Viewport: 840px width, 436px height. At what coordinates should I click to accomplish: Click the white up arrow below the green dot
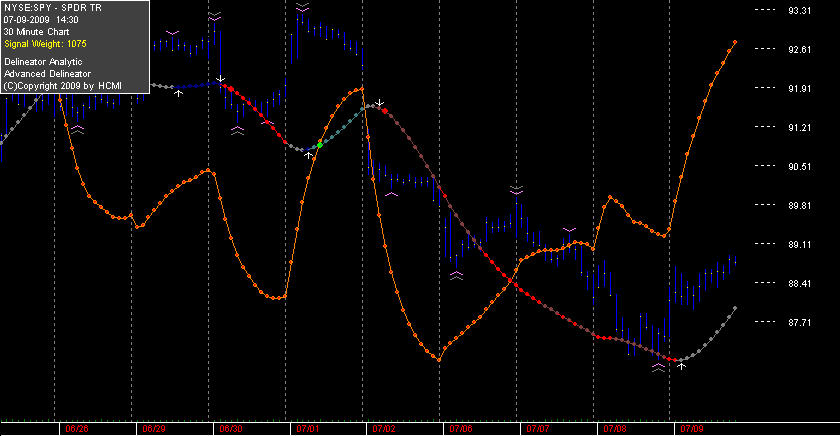309,155
